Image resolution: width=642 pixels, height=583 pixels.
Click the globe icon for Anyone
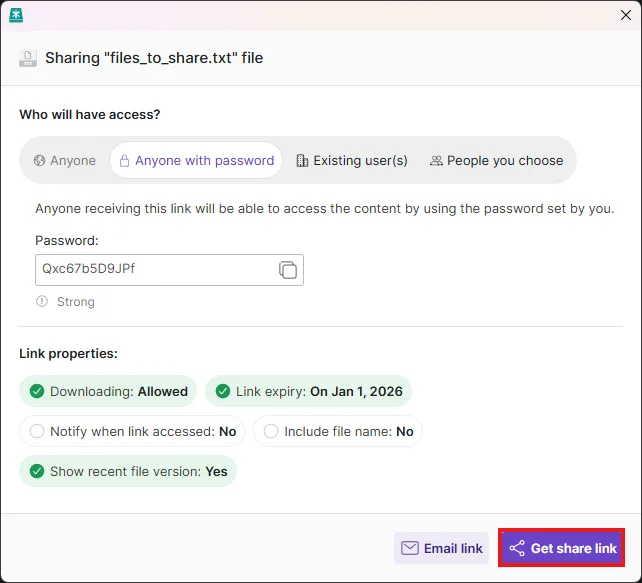(40, 161)
